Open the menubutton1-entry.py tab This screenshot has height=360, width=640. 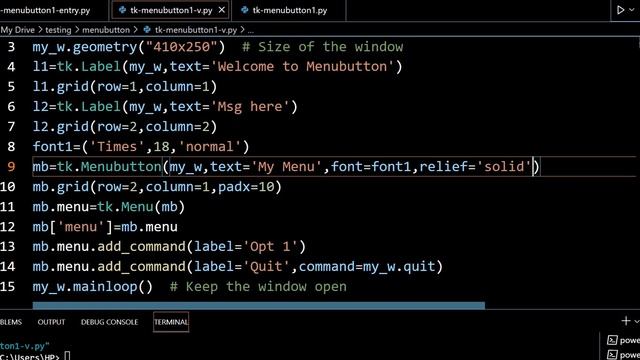click(45, 10)
